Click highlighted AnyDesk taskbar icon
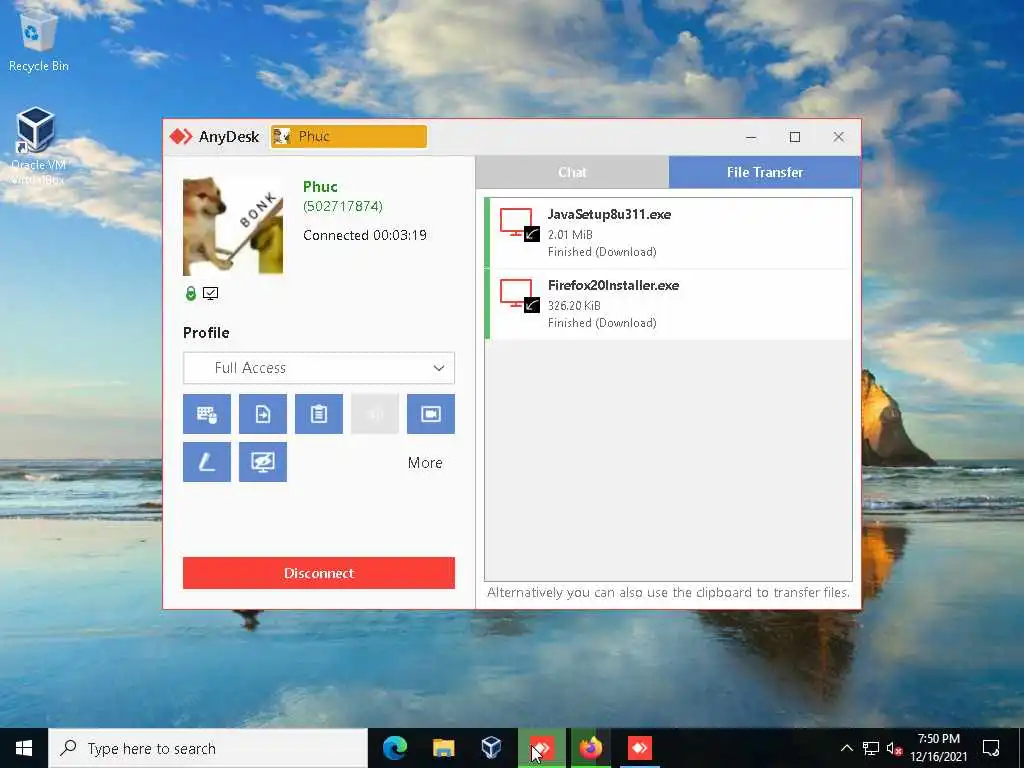The width and height of the screenshot is (1024, 768). (542, 748)
